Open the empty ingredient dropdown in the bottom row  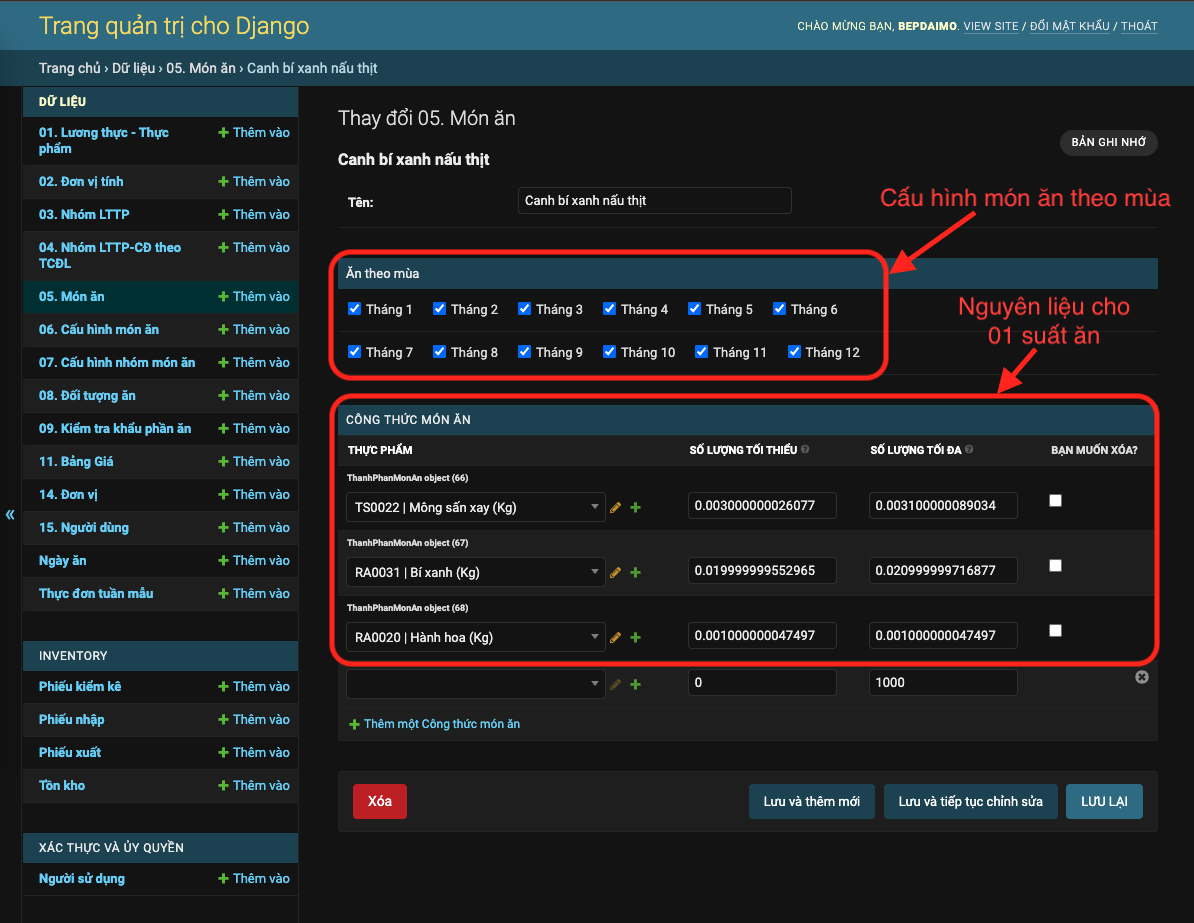(x=475, y=684)
